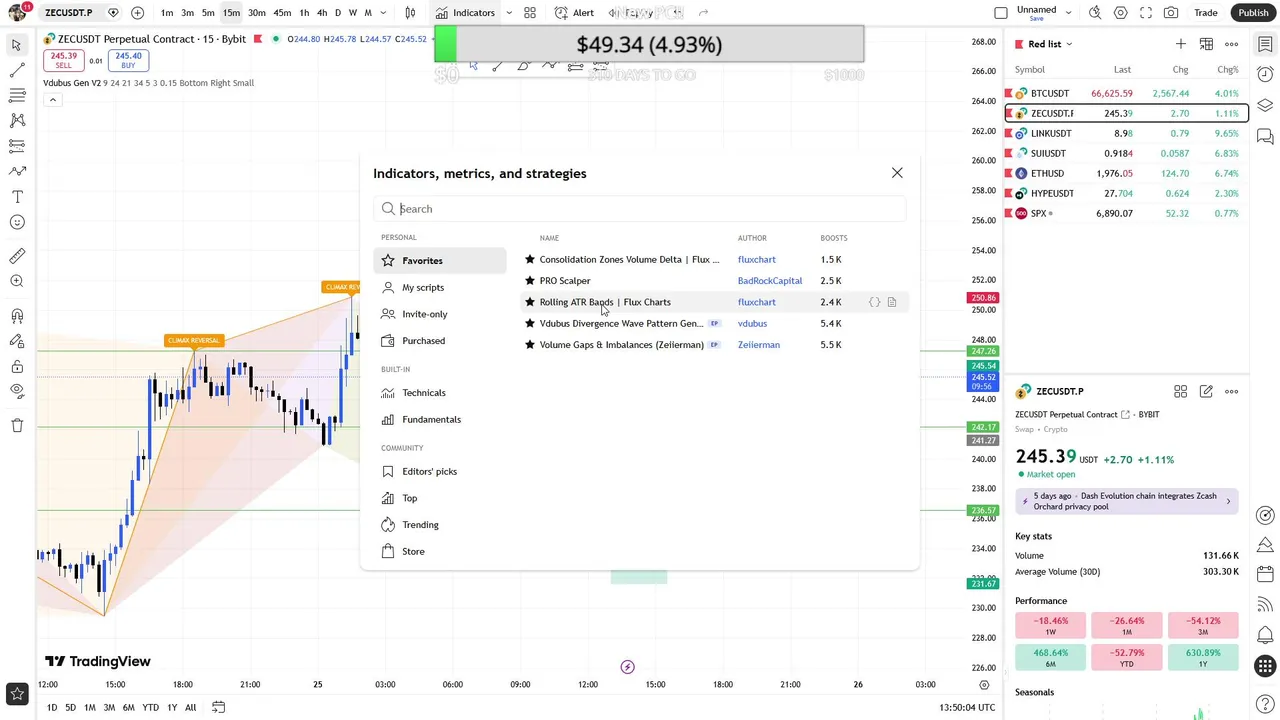
Task: Switch chart to 1m interval
Action: (167, 13)
